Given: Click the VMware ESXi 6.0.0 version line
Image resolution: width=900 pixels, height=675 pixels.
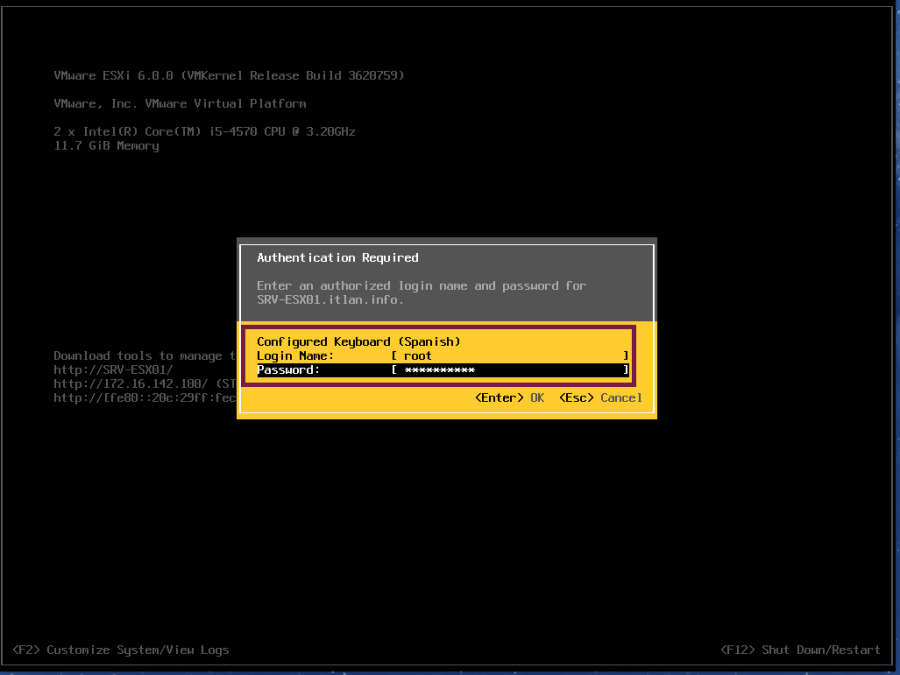Looking at the screenshot, I should pos(229,76).
